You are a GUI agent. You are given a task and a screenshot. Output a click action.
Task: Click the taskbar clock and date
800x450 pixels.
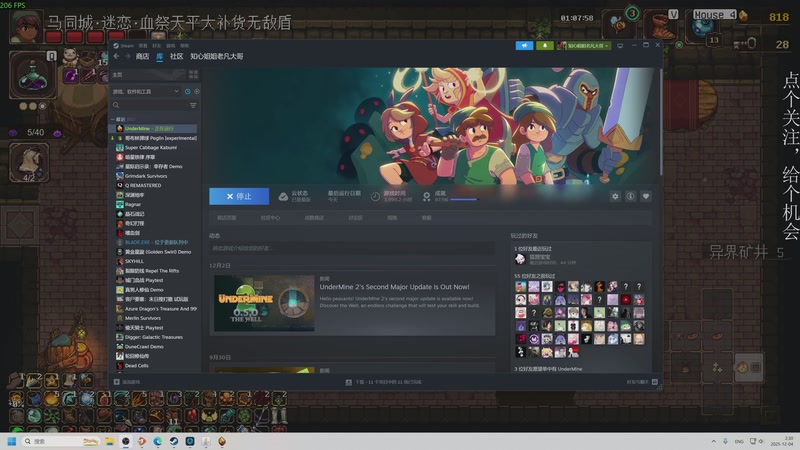point(782,441)
